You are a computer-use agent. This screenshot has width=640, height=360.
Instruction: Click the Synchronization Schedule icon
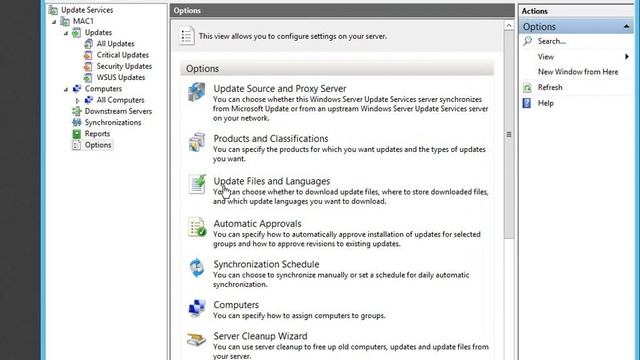[197, 268]
